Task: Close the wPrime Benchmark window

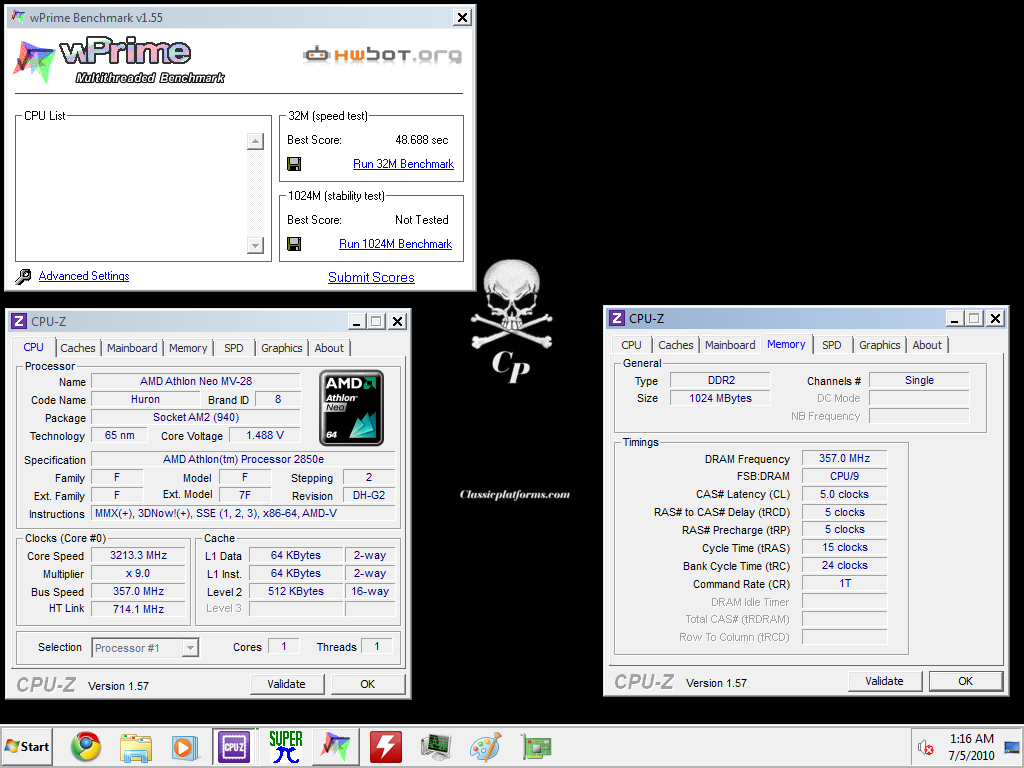Action: [462, 18]
